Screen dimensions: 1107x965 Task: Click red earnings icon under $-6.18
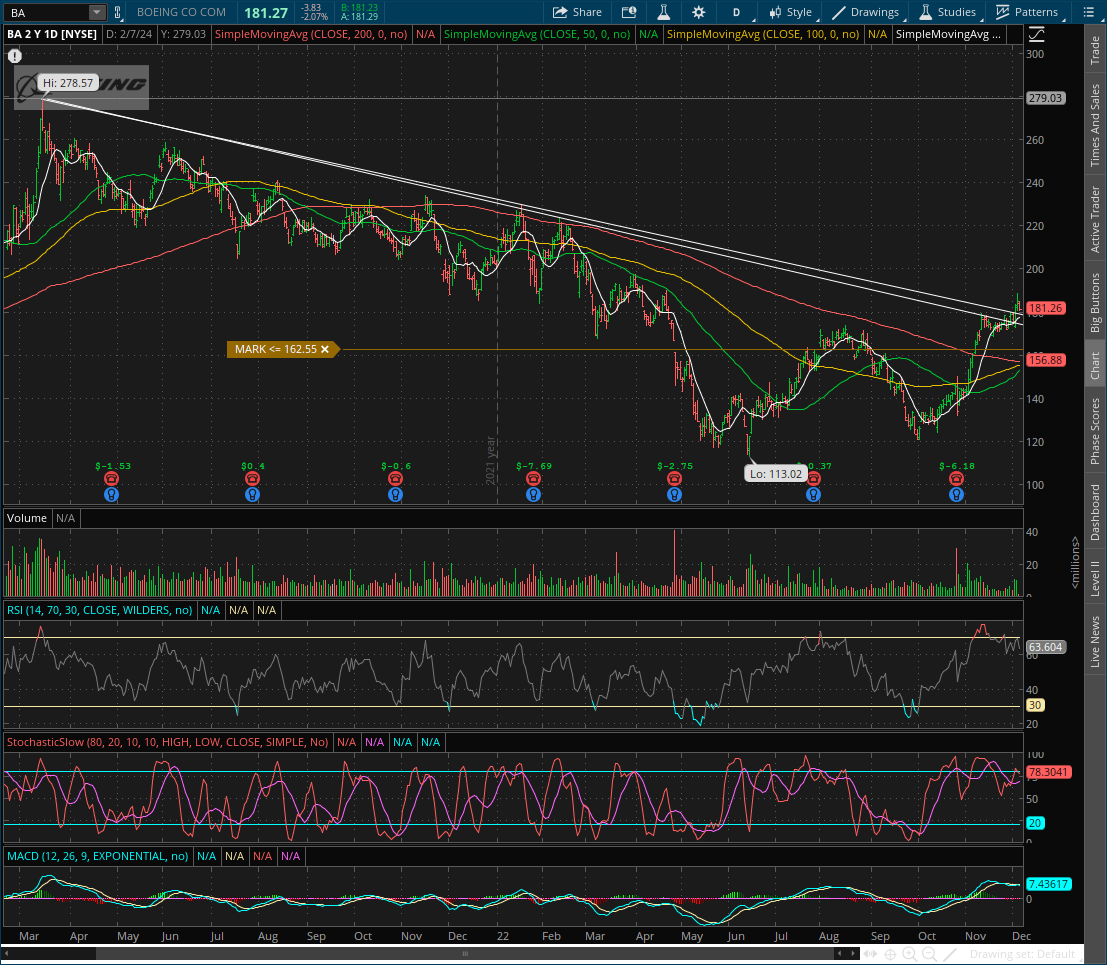pyautogui.click(x=956, y=479)
